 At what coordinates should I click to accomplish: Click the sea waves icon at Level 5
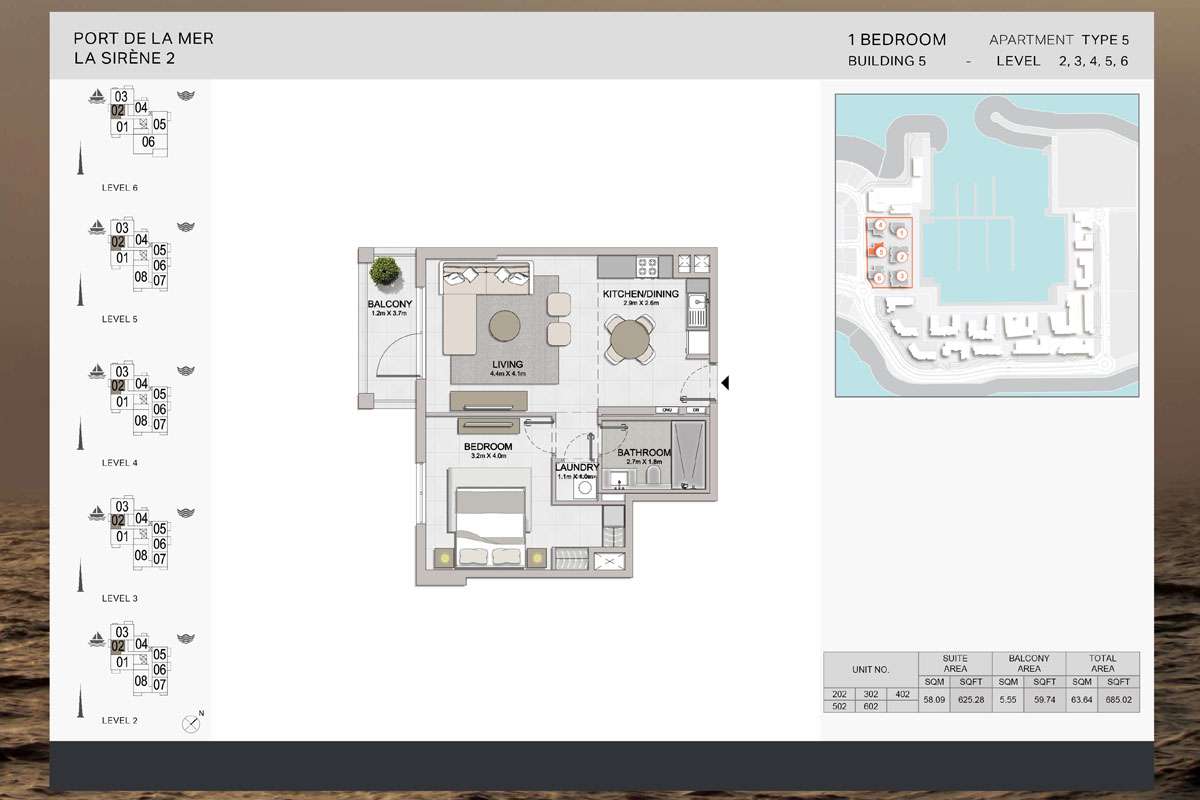pyautogui.click(x=185, y=227)
